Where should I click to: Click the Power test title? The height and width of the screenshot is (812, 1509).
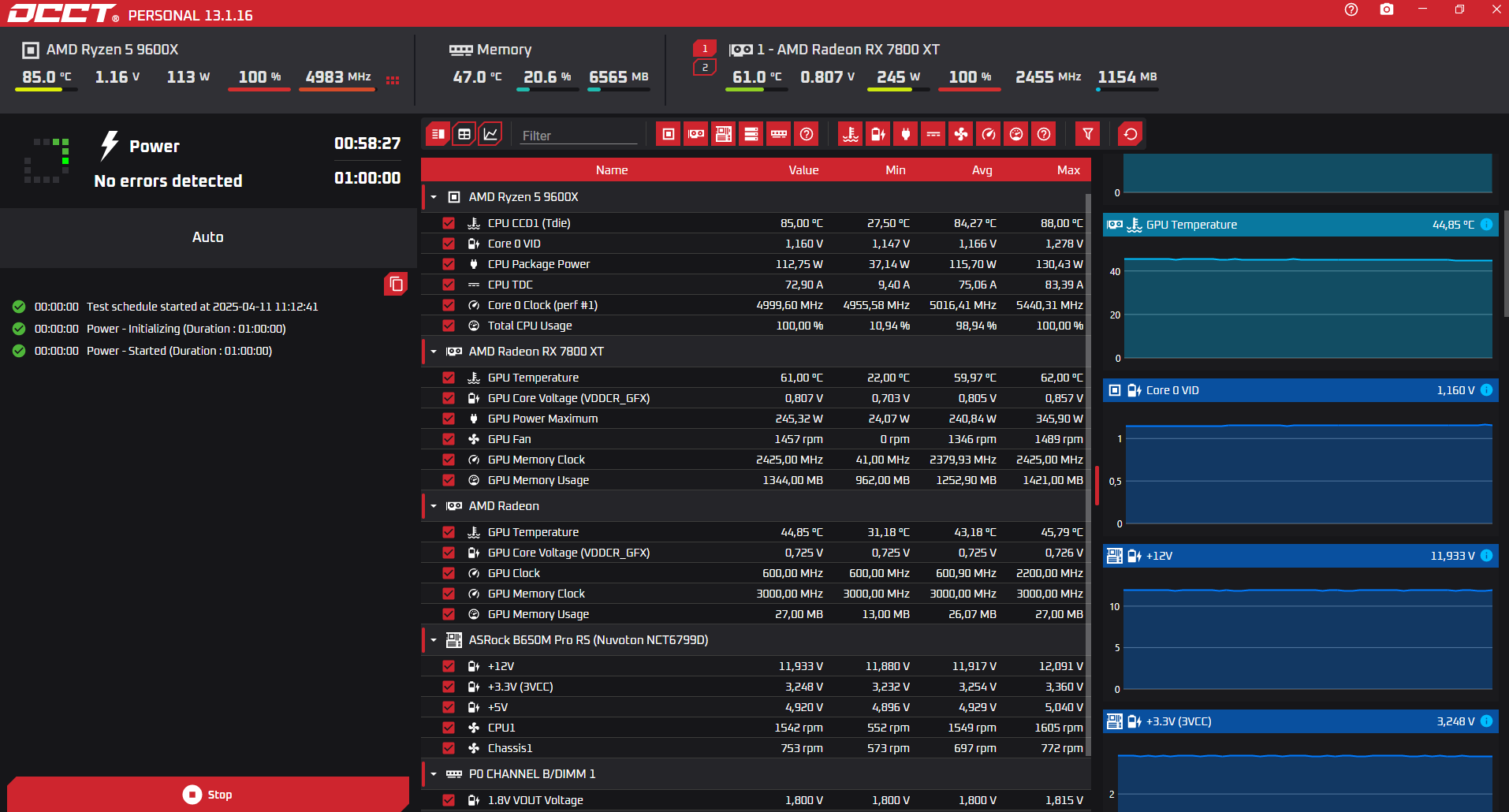155,147
